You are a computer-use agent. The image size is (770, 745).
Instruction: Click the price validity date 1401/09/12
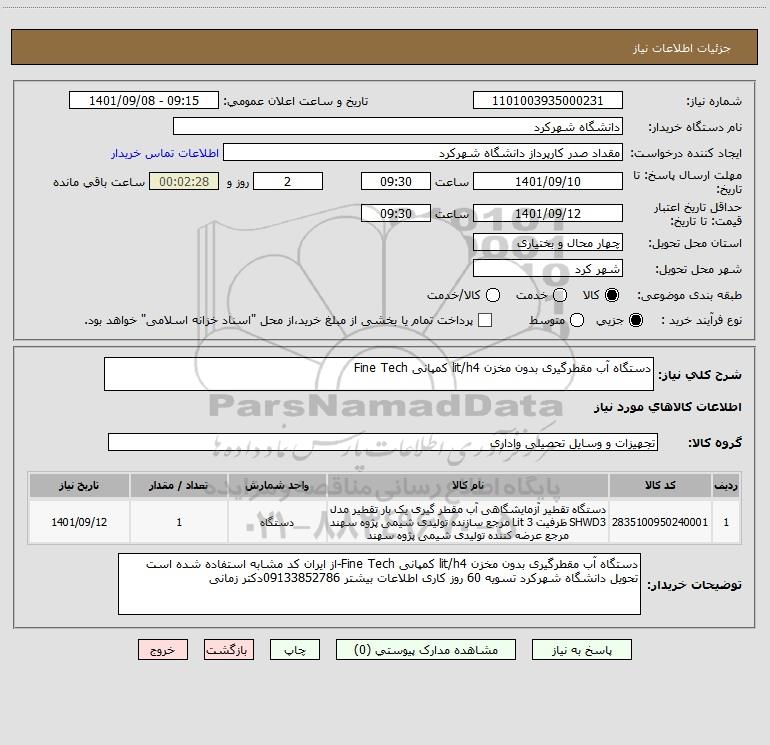coord(548,213)
